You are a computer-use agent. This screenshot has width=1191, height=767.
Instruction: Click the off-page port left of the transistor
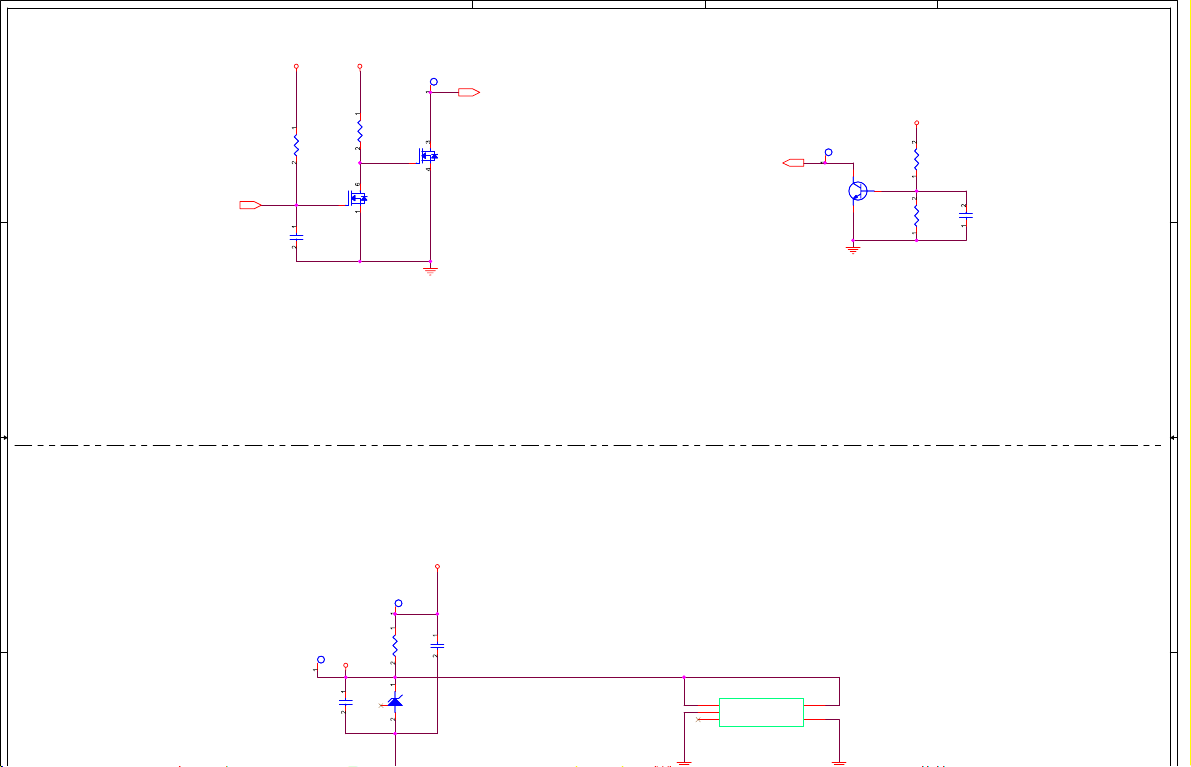point(794,162)
